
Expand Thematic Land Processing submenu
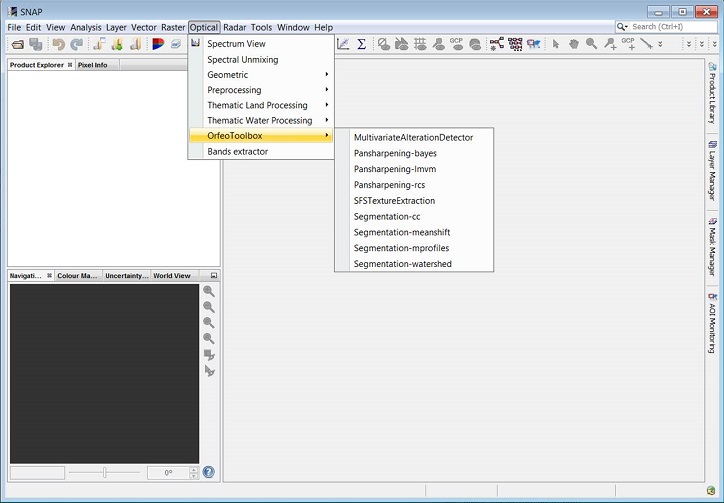click(261, 105)
